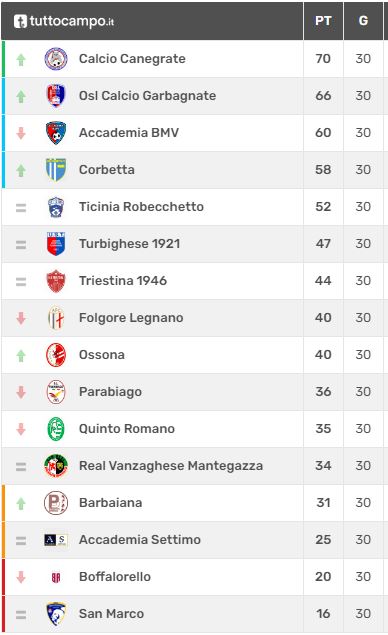Click the Accademia Settimo AS logo
Viewport: 388px width, 635px height.
coord(56,540)
